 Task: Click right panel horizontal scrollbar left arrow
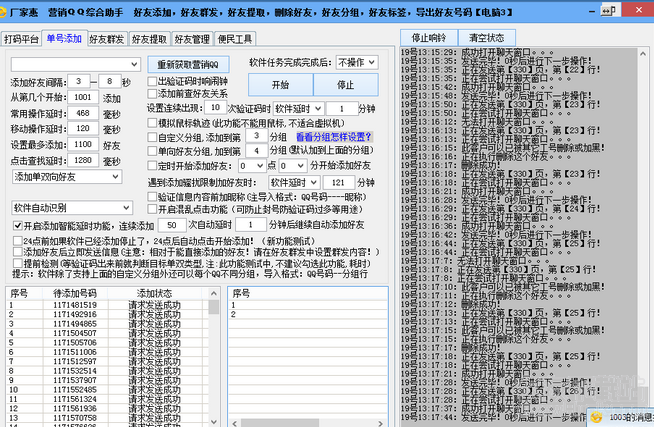(234, 423)
